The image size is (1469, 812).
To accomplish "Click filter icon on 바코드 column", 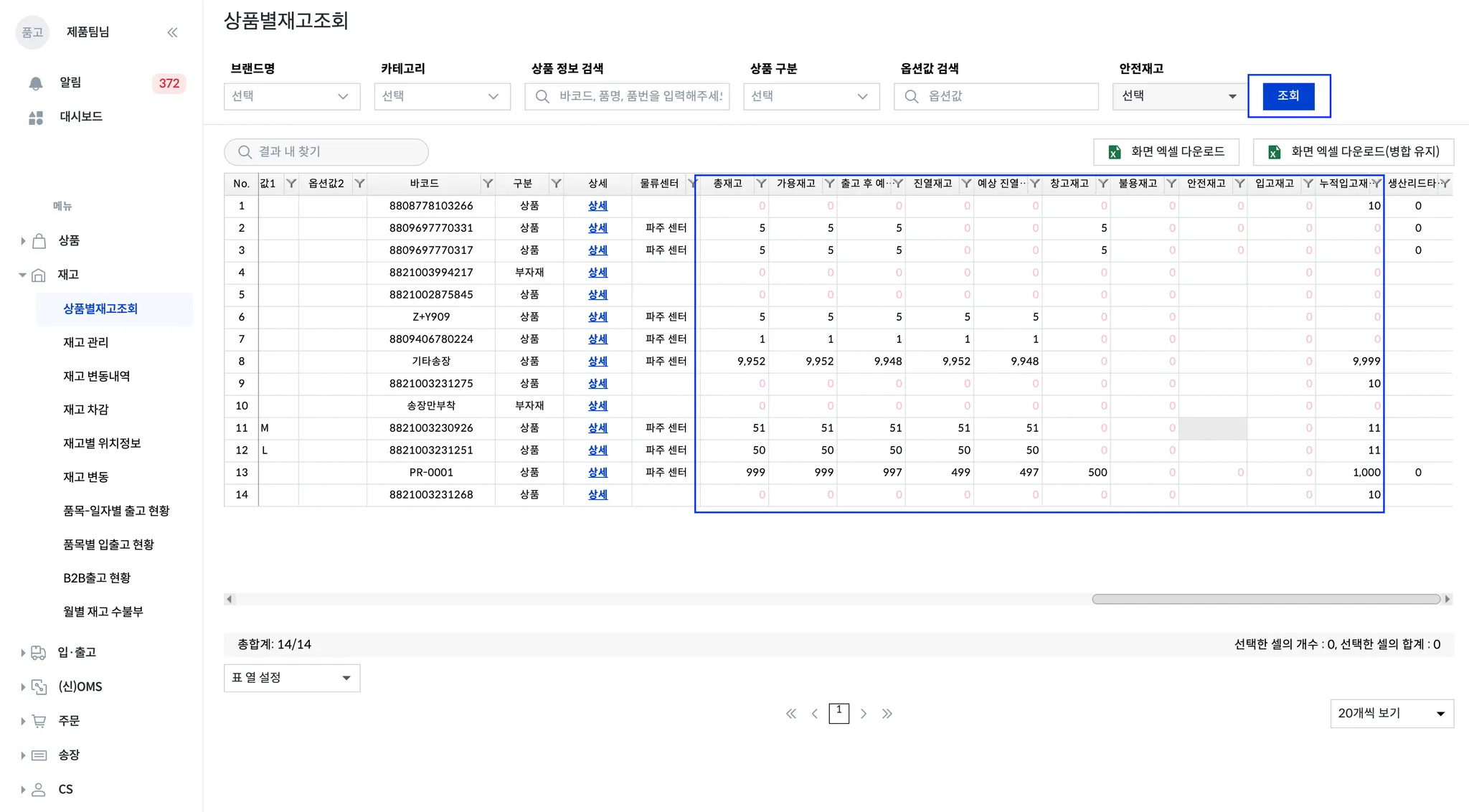I will click(x=488, y=184).
